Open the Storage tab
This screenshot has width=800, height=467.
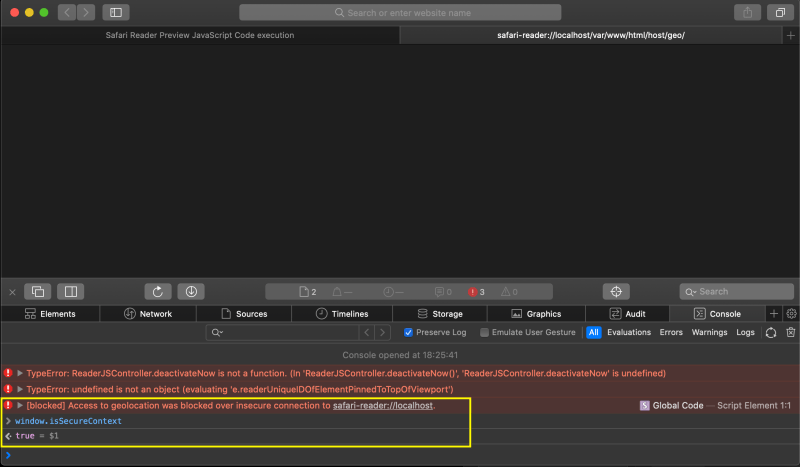[x=440, y=314]
